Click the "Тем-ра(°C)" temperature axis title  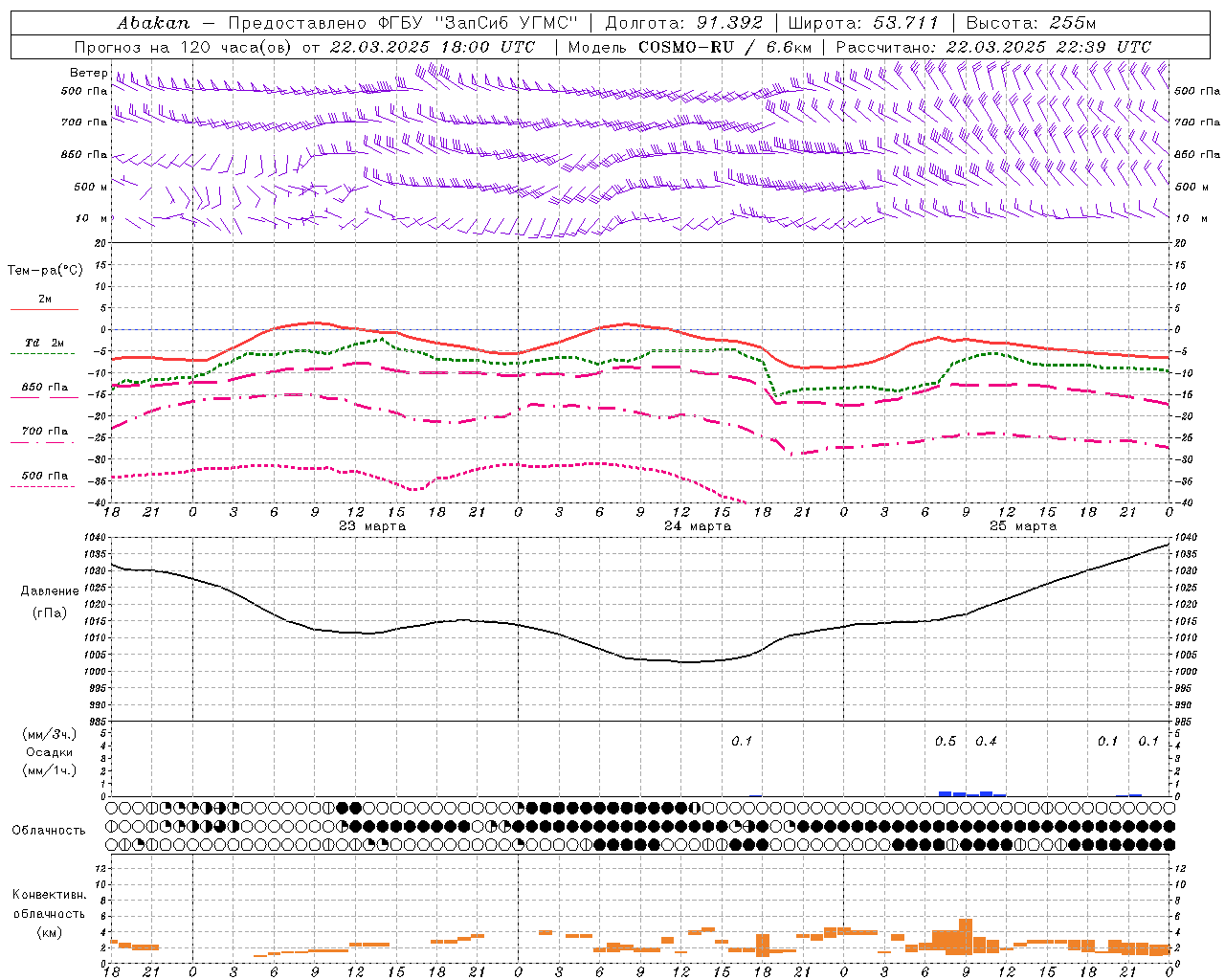pos(45,271)
